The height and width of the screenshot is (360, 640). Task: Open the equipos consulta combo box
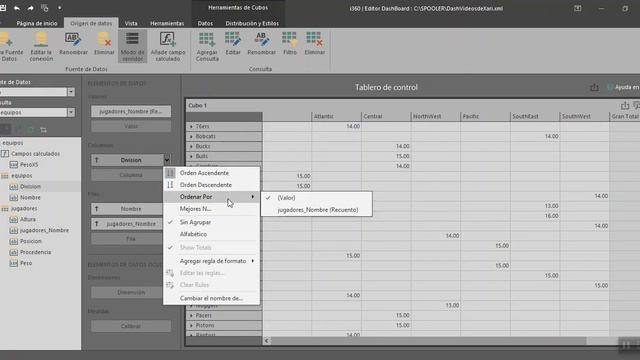[37, 112]
